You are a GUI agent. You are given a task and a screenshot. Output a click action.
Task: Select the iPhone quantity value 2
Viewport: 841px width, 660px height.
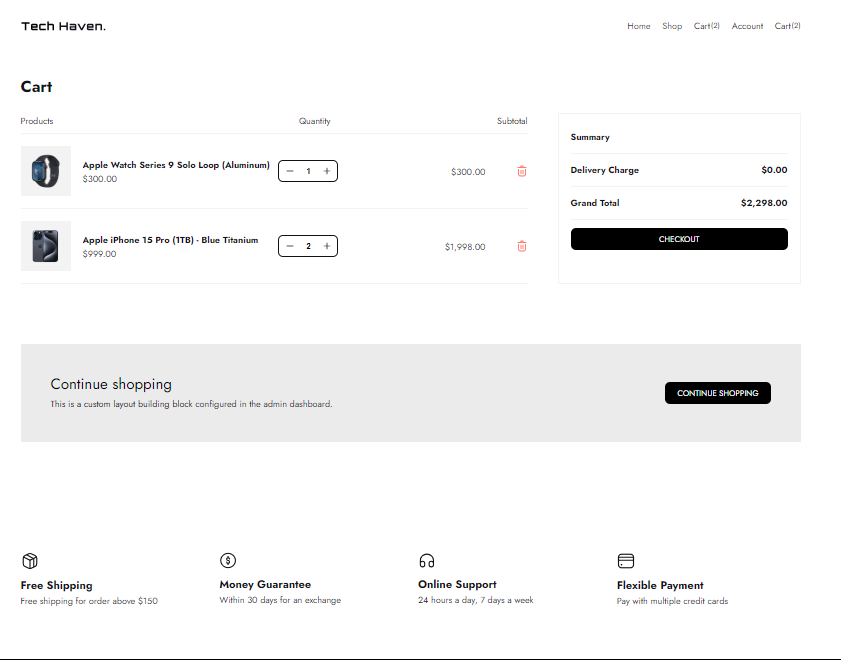308,246
